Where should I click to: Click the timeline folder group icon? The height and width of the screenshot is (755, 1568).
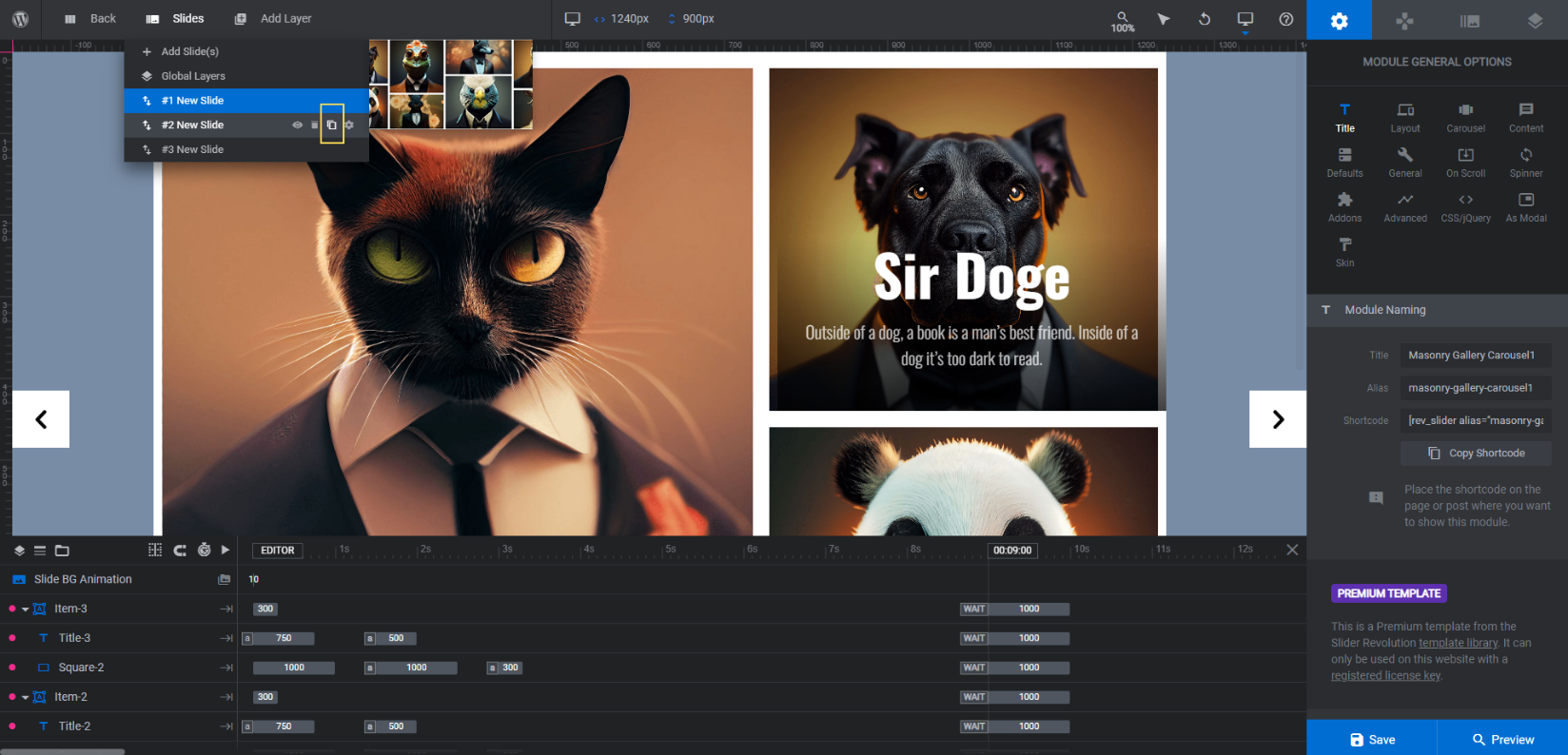(x=62, y=551)
